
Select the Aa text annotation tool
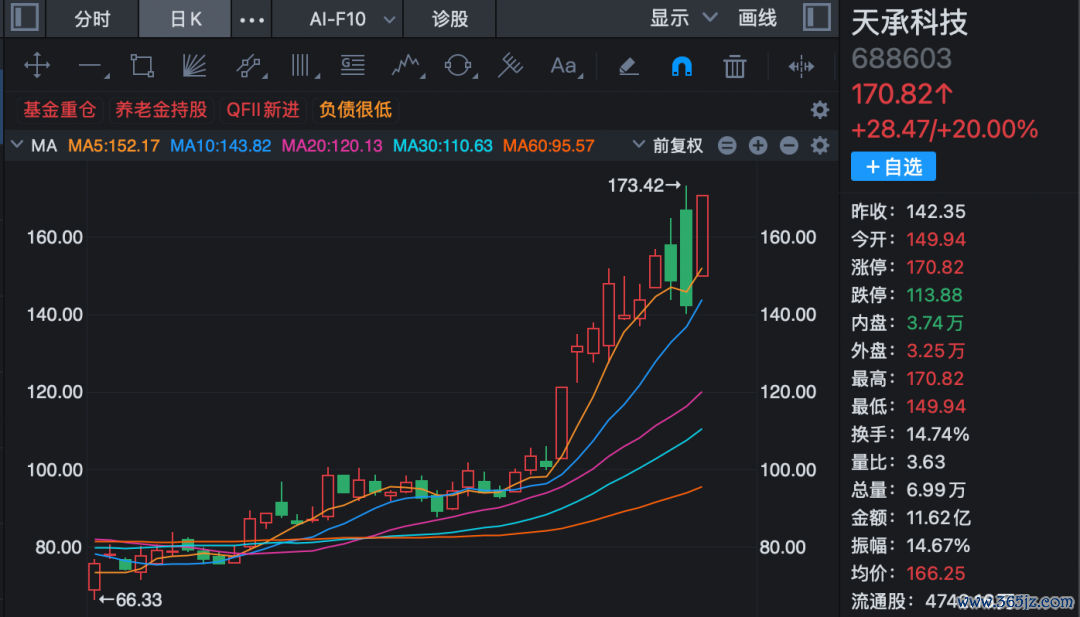[564, 66]
